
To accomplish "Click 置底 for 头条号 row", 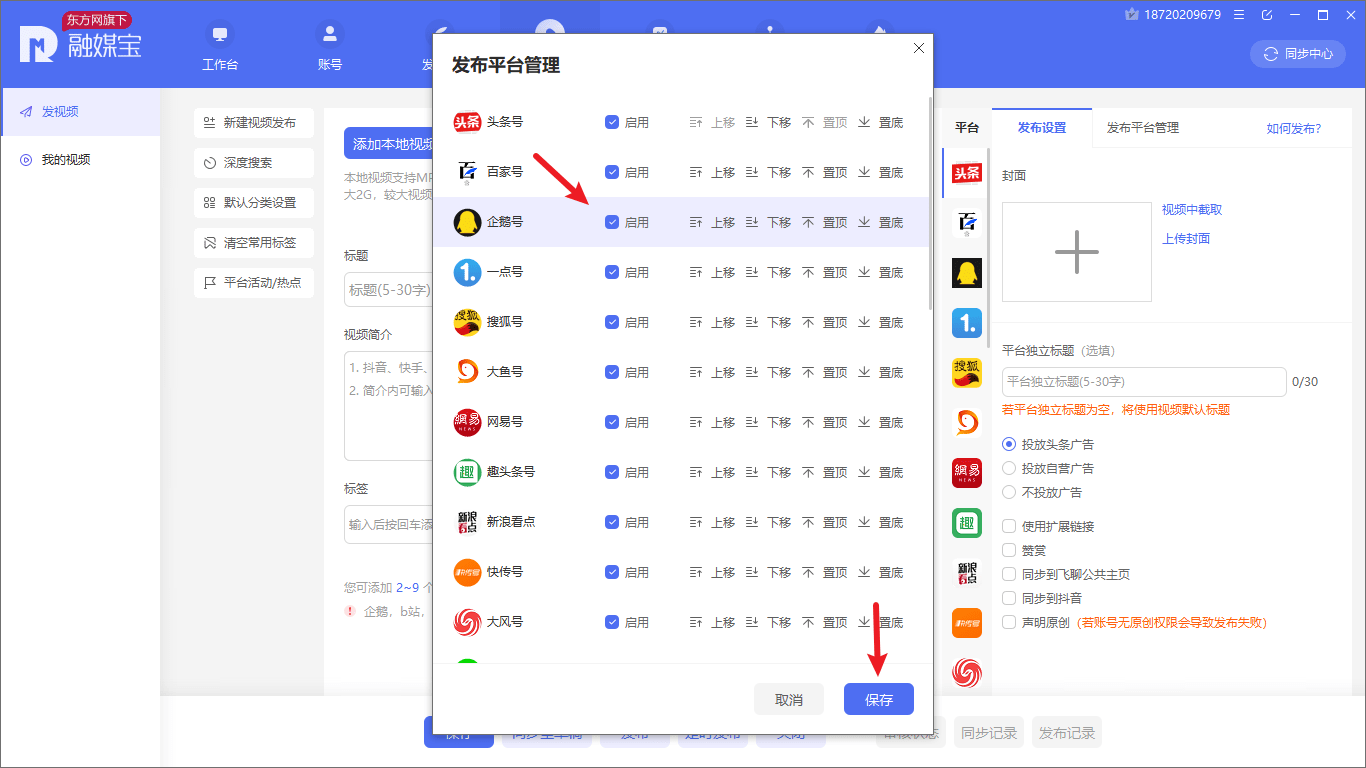I will pos(881,122).
